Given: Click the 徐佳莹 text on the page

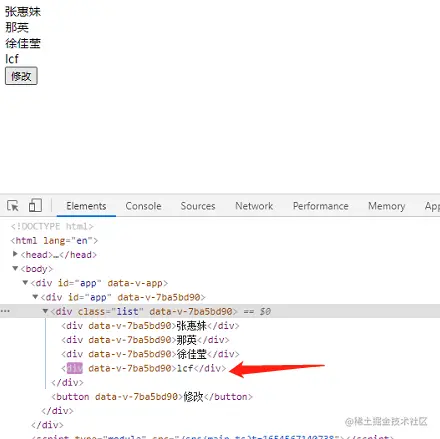Looking at the screenshot, I should tap(23, 43).
